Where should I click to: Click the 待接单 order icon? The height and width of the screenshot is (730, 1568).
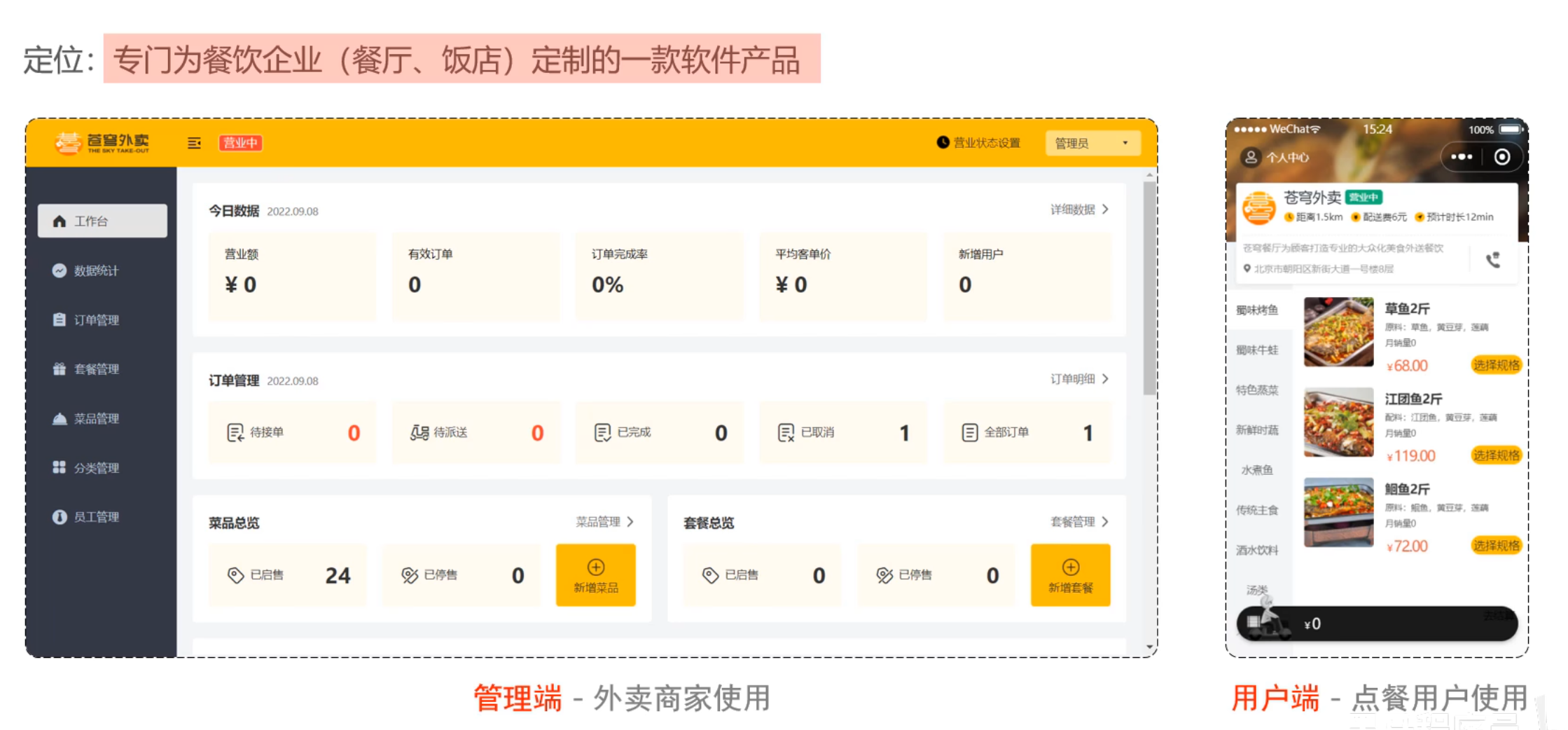coord(235,432)
